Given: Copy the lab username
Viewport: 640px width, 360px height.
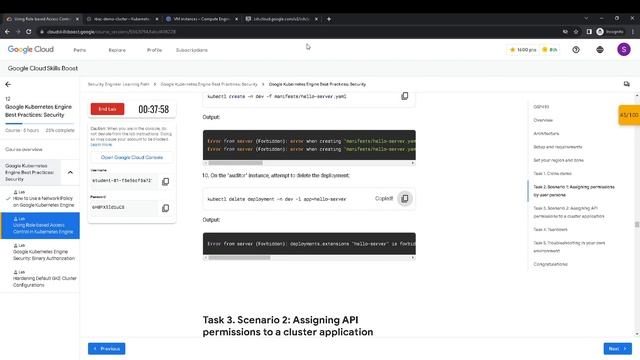Looking at the screenshot, I should (x=165, y=181).
